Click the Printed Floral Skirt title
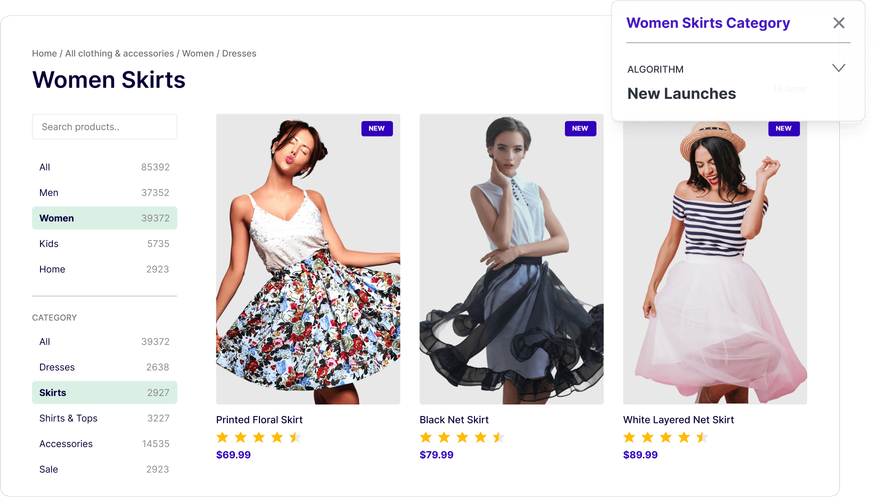Viewport: 878px width, 497px height. coord(259,420)
